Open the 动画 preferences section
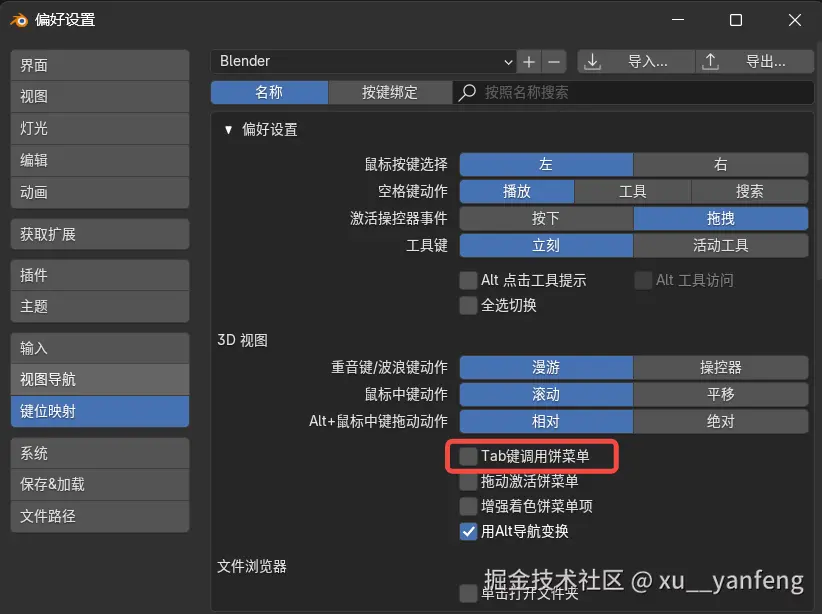This screenshot has height=614, width=822. [x=100, y=192]
